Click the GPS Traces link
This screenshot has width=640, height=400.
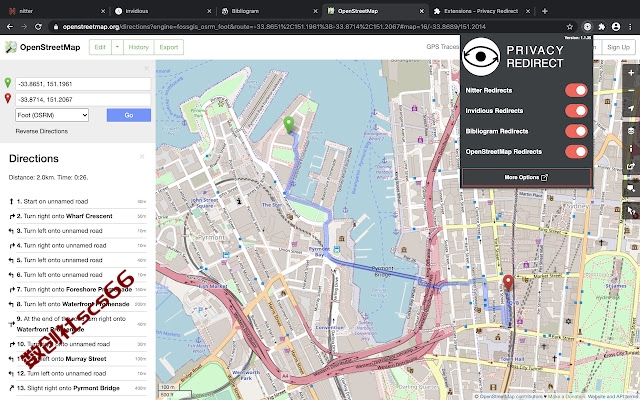coord(442,47)
